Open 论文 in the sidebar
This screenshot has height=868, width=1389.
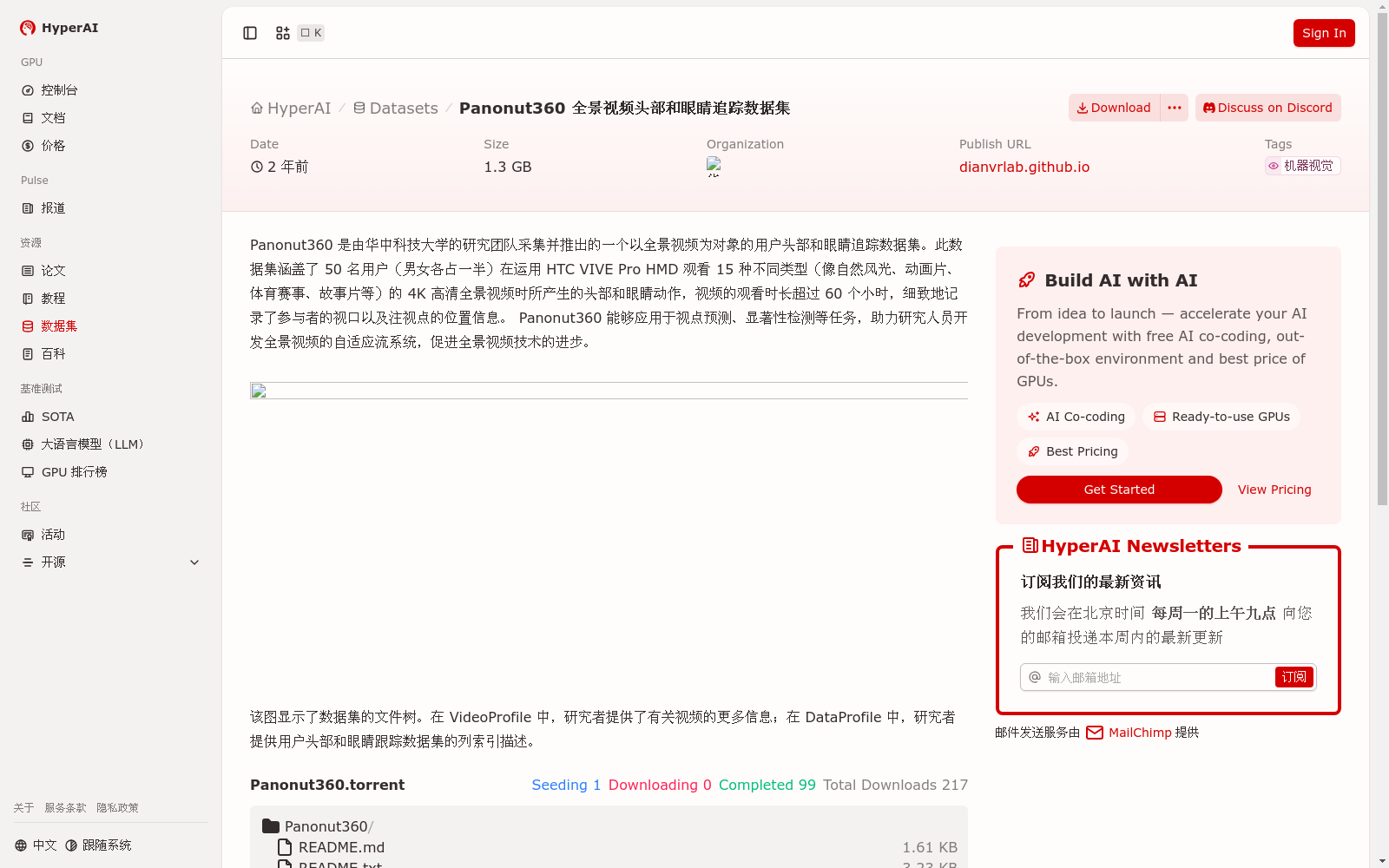coord(111,271)
